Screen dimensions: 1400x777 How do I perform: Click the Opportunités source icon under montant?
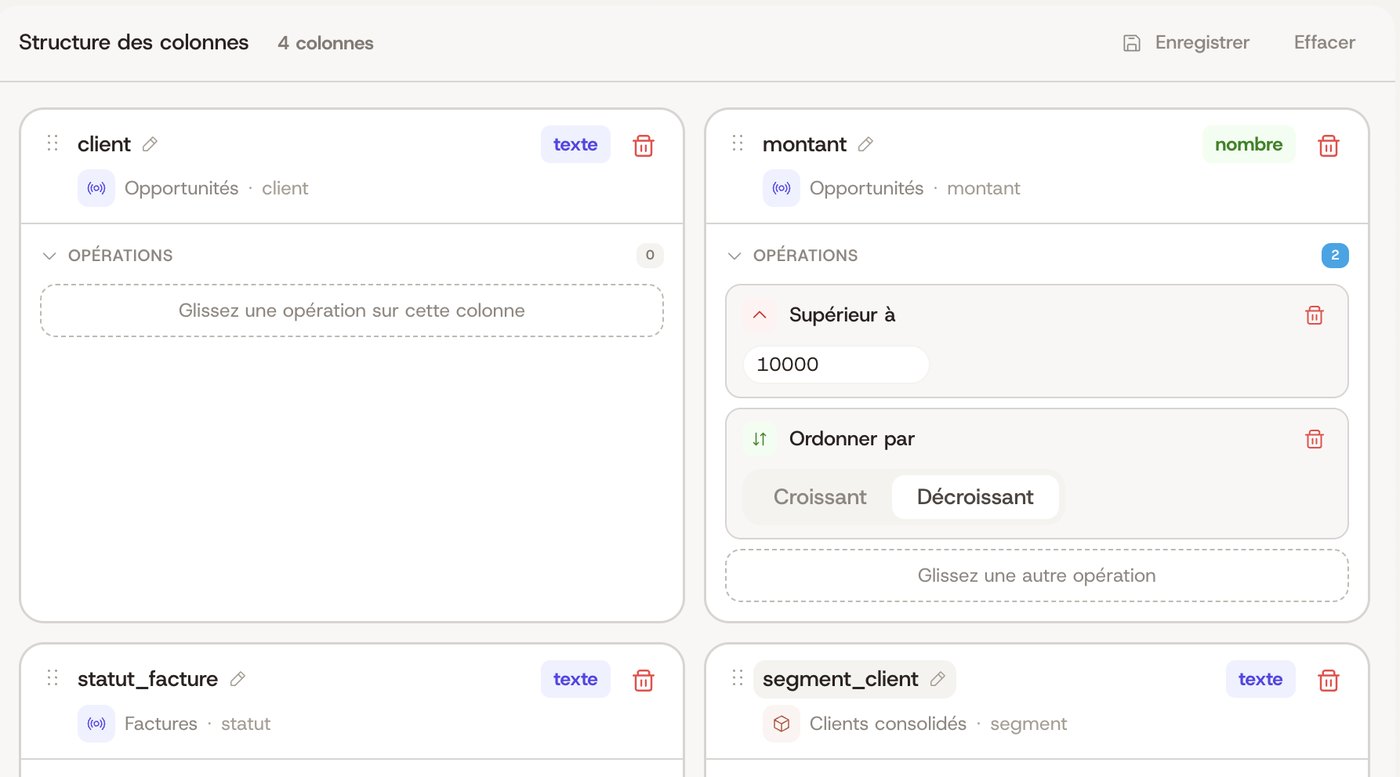pyautogui.click(x=781, y=188)
